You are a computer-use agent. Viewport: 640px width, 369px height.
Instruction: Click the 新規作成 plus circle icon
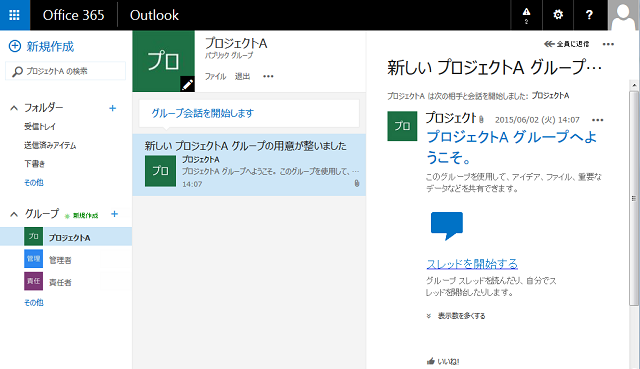(x=15, y=46)
